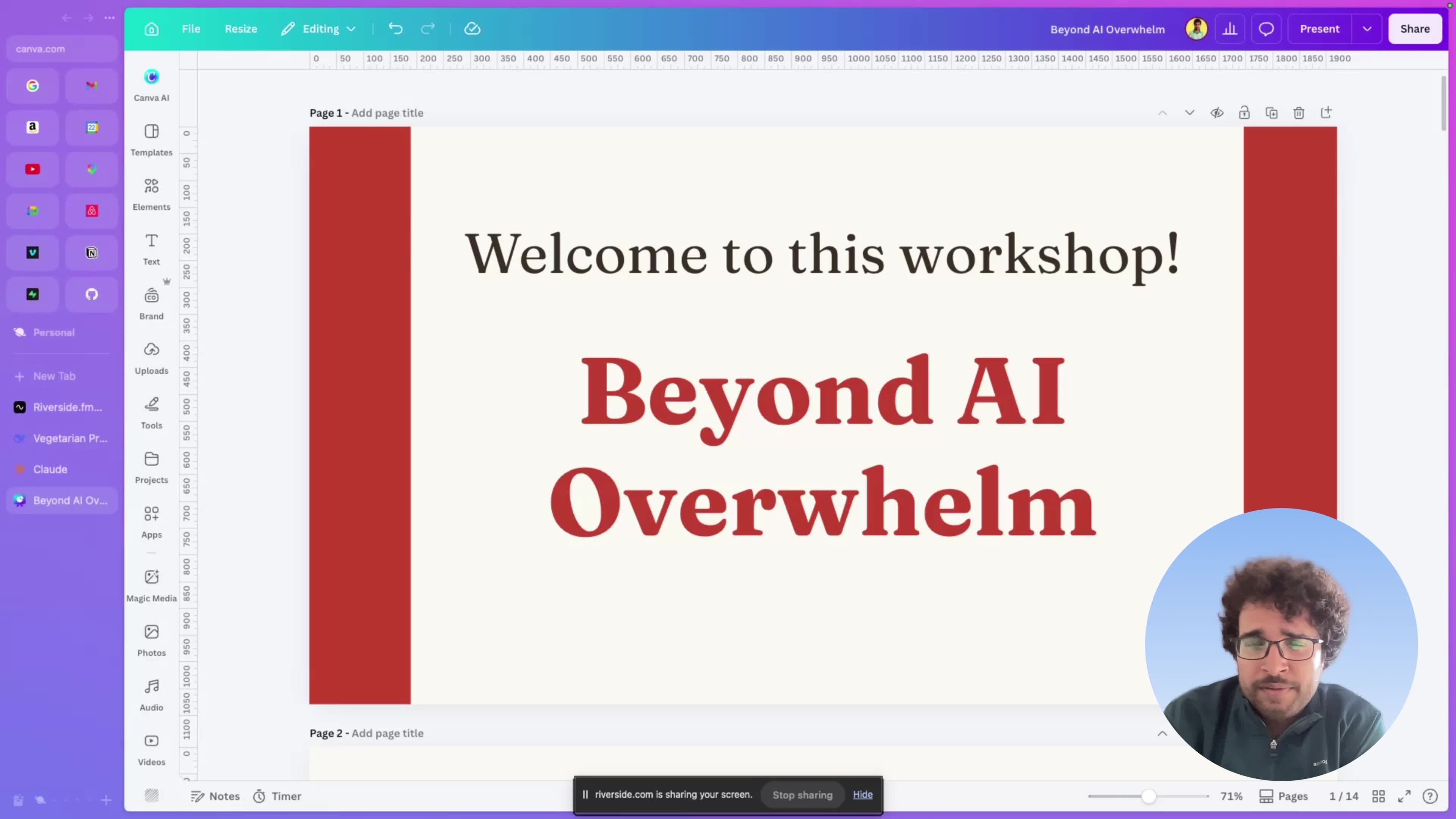Screen dimensions: 1456x819
Task: Open the Brand panel
Action: pyautogui.click(x=152, y=304)
